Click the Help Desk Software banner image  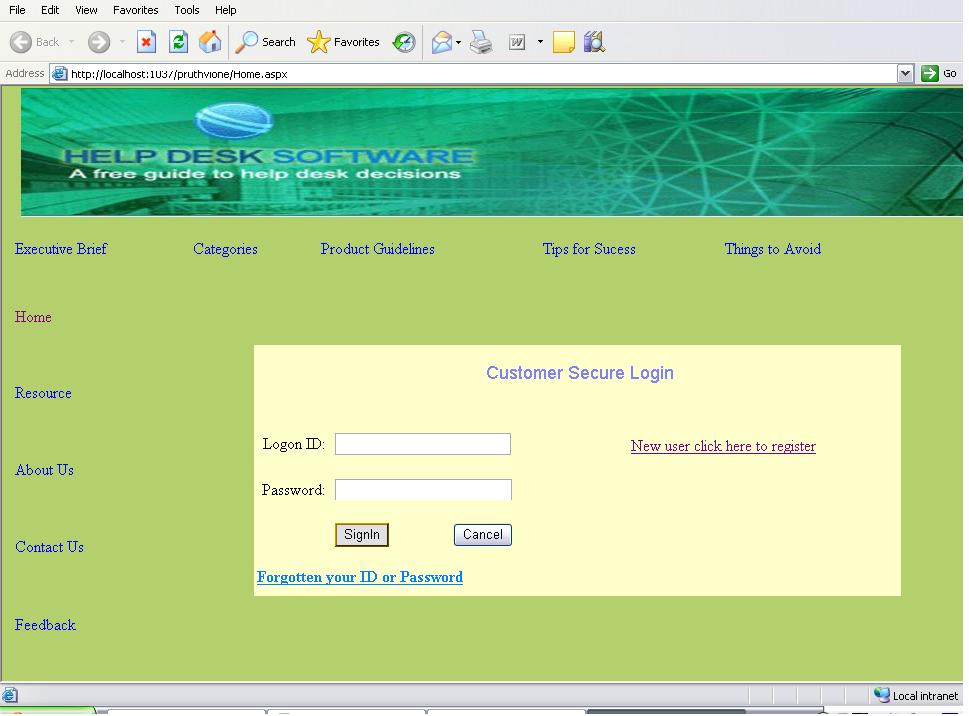[491, 152]
